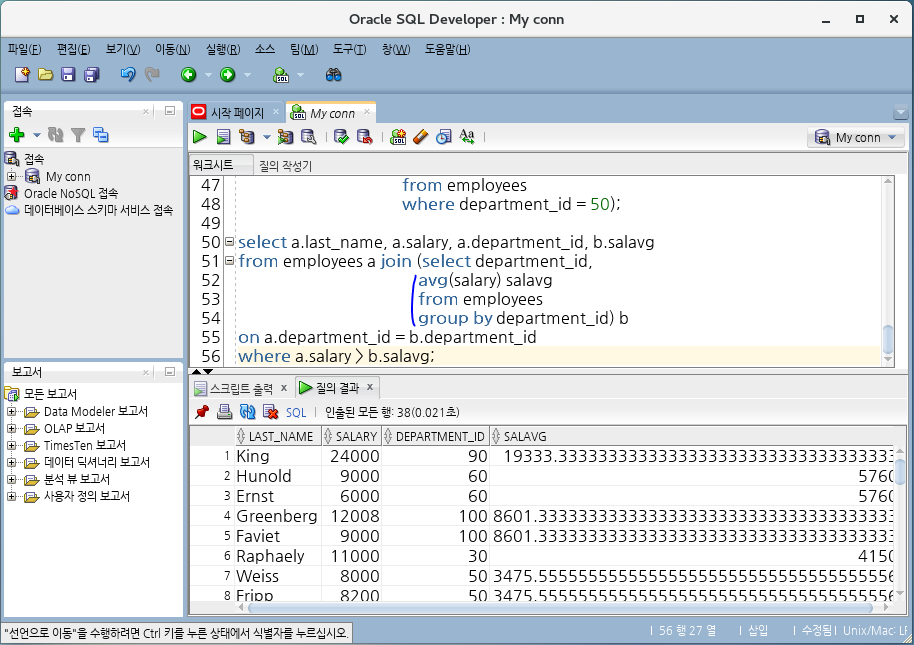914x645 pixels.
Task: Click the Schema Browser icon in Connections
Action: 101,135
